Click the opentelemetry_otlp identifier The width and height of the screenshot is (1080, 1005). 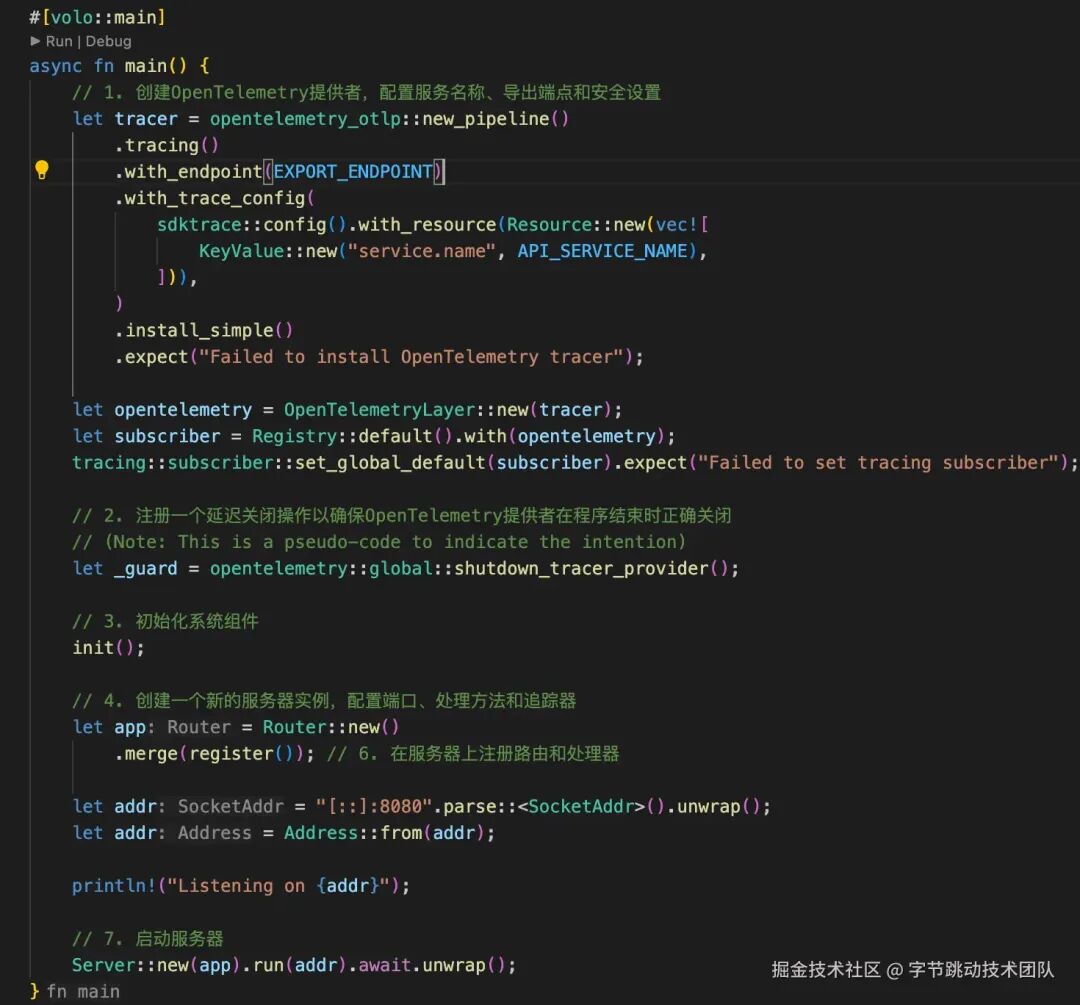coord(305,119)
